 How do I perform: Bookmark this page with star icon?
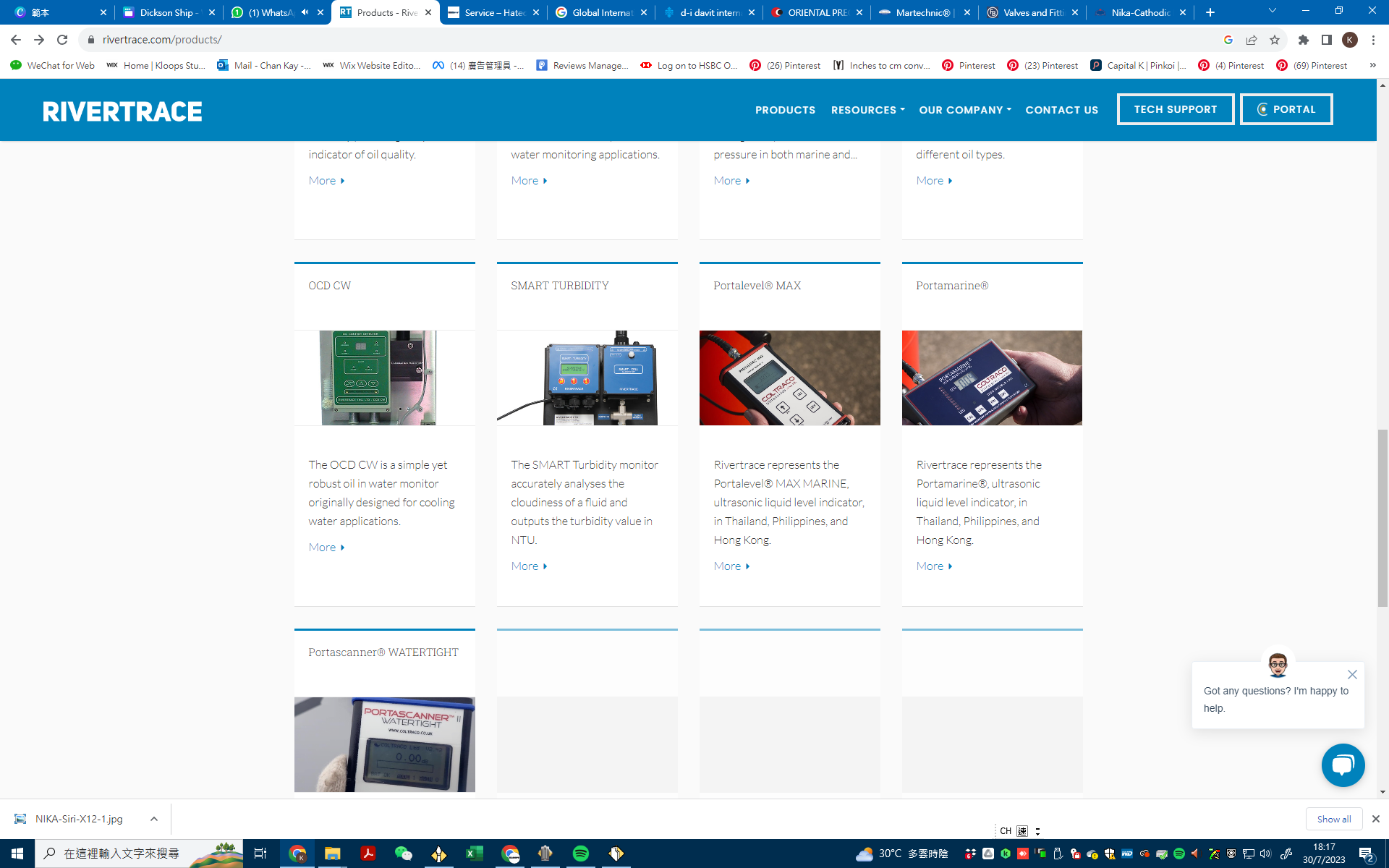tap(1275, 40)
